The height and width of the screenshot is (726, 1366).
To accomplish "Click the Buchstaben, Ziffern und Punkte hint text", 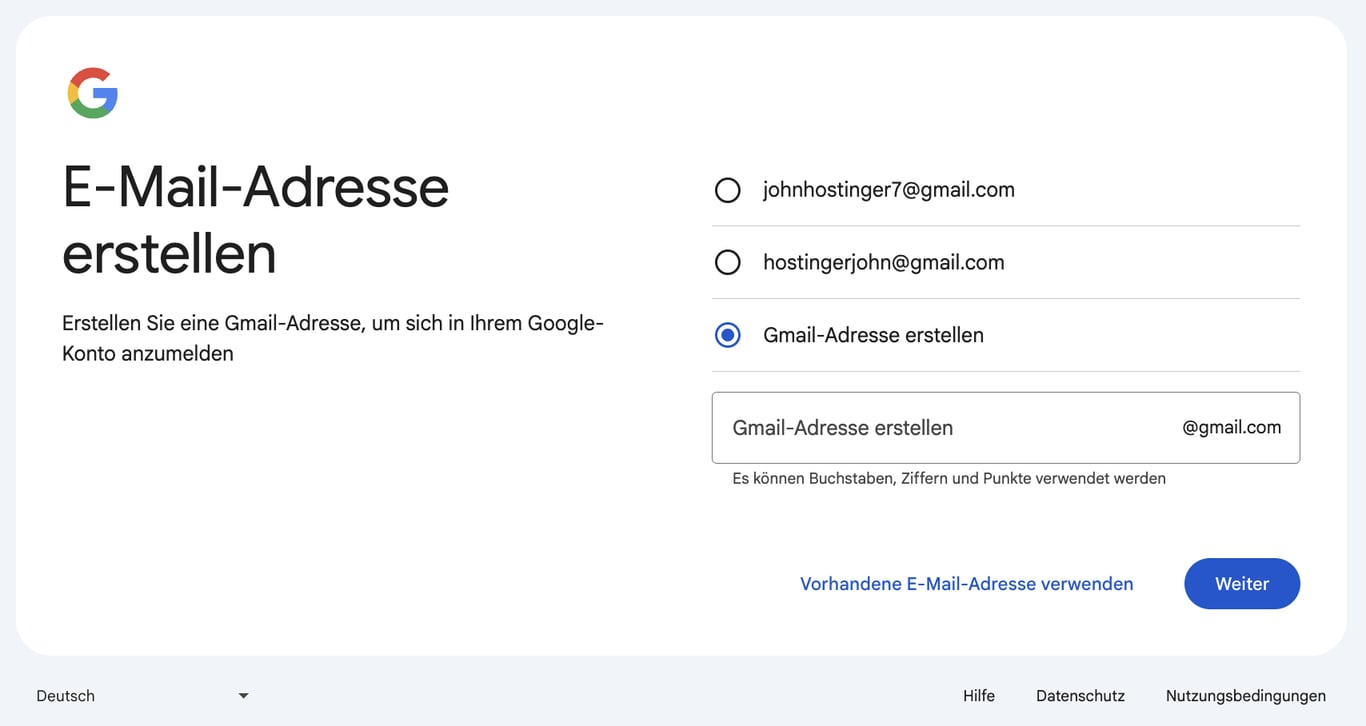I will (948, 478).
